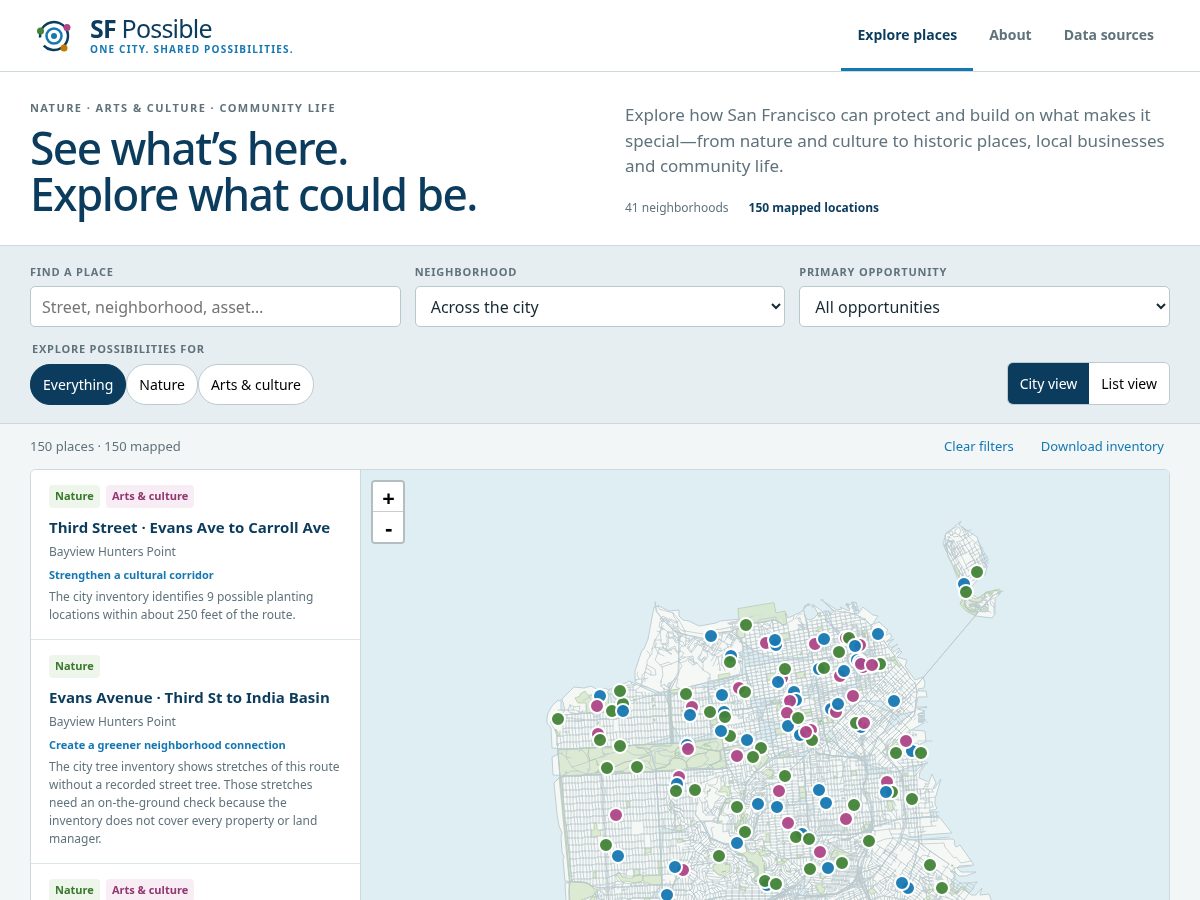Viewport: 1200px width, 900px height.
Task: Click Bayview Hunters Point under Evans Avenue
Action: 112,722
